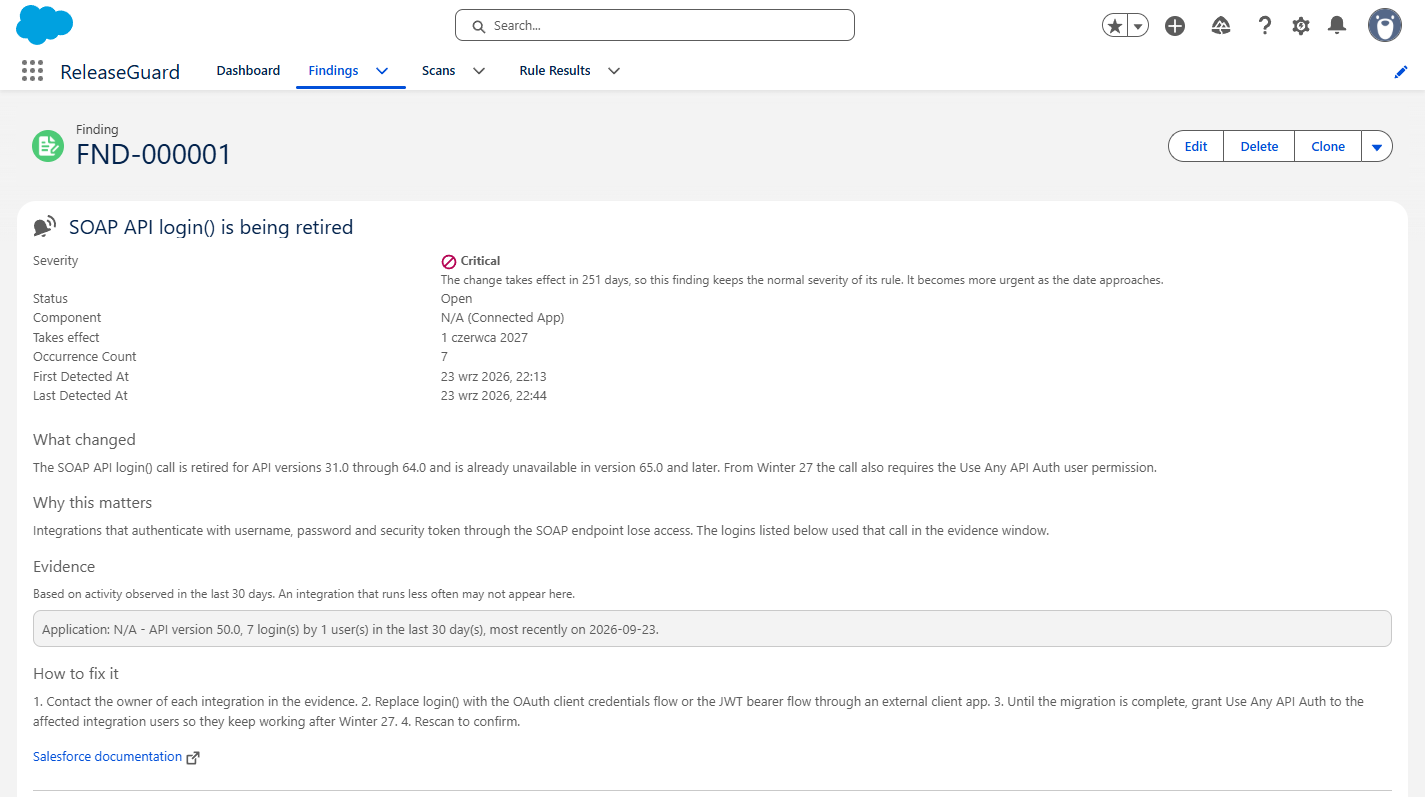This screenshot has width=1425, height=797.
Task: Click the green Finding record icon
Action: coord(47,146)
